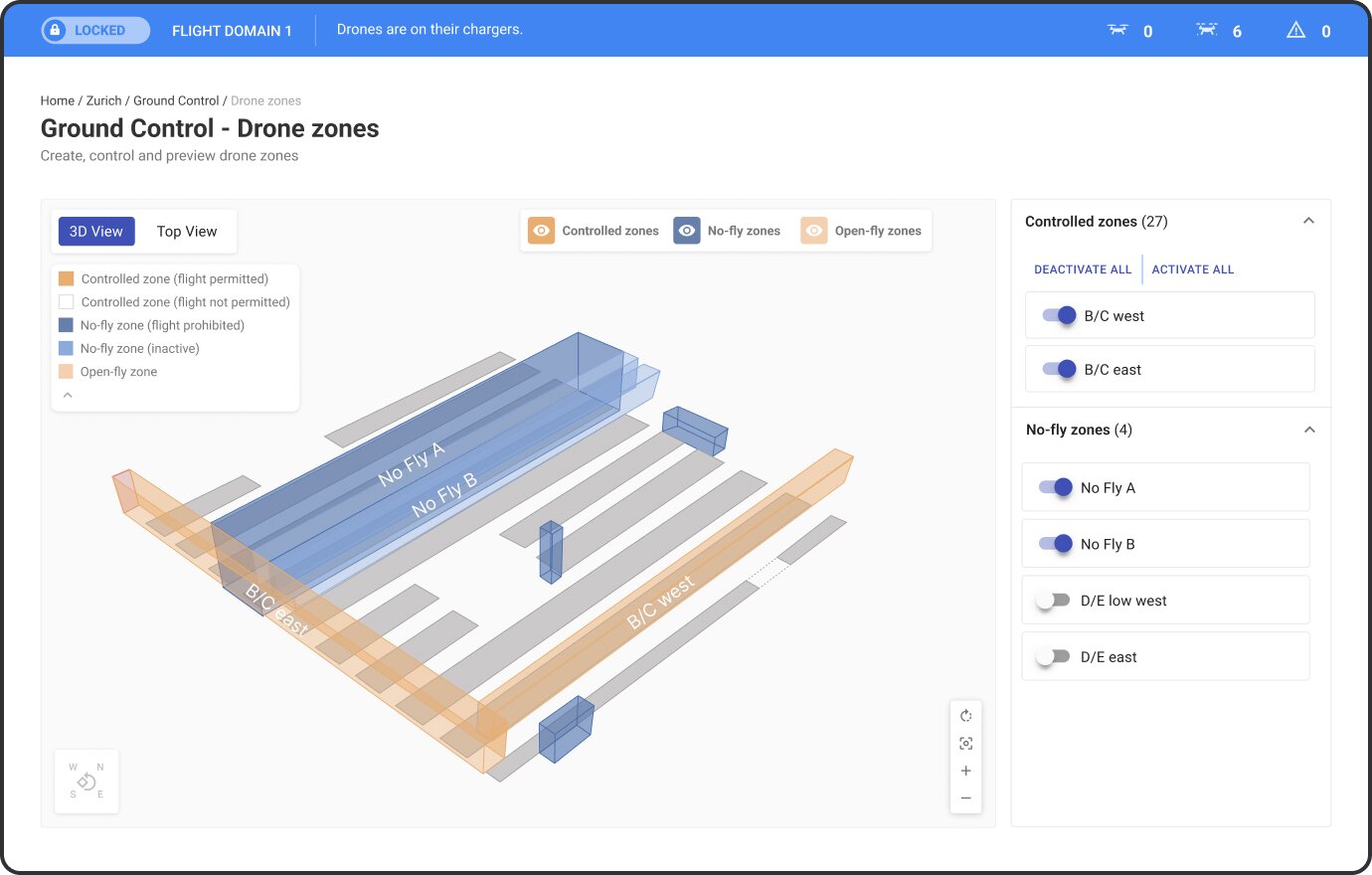
Task: Collapse the map legend with chevron
Action: [68, 396]
